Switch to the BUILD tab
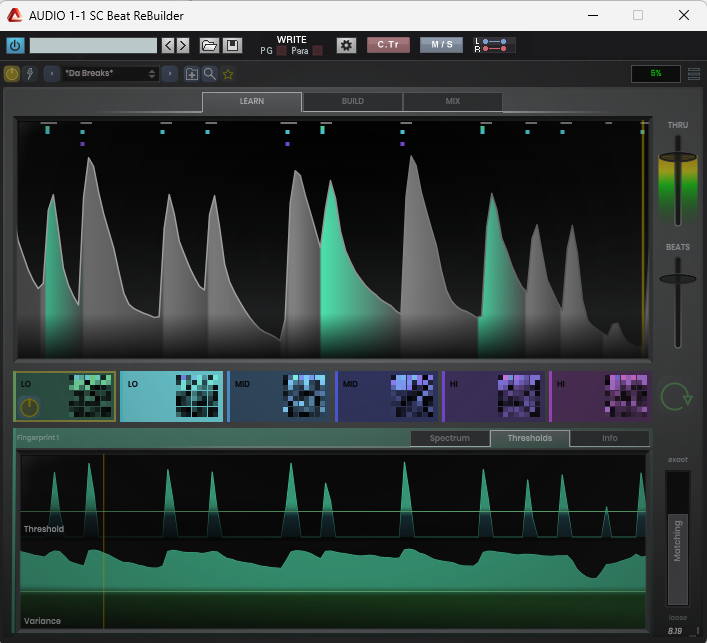 coord(353,101)
